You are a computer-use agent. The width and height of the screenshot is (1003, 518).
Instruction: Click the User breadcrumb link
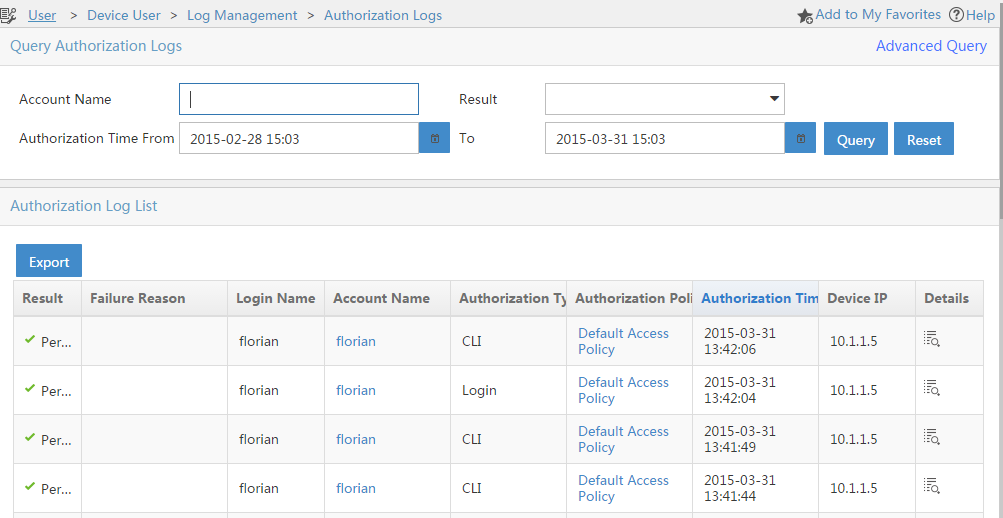point(42,15)
